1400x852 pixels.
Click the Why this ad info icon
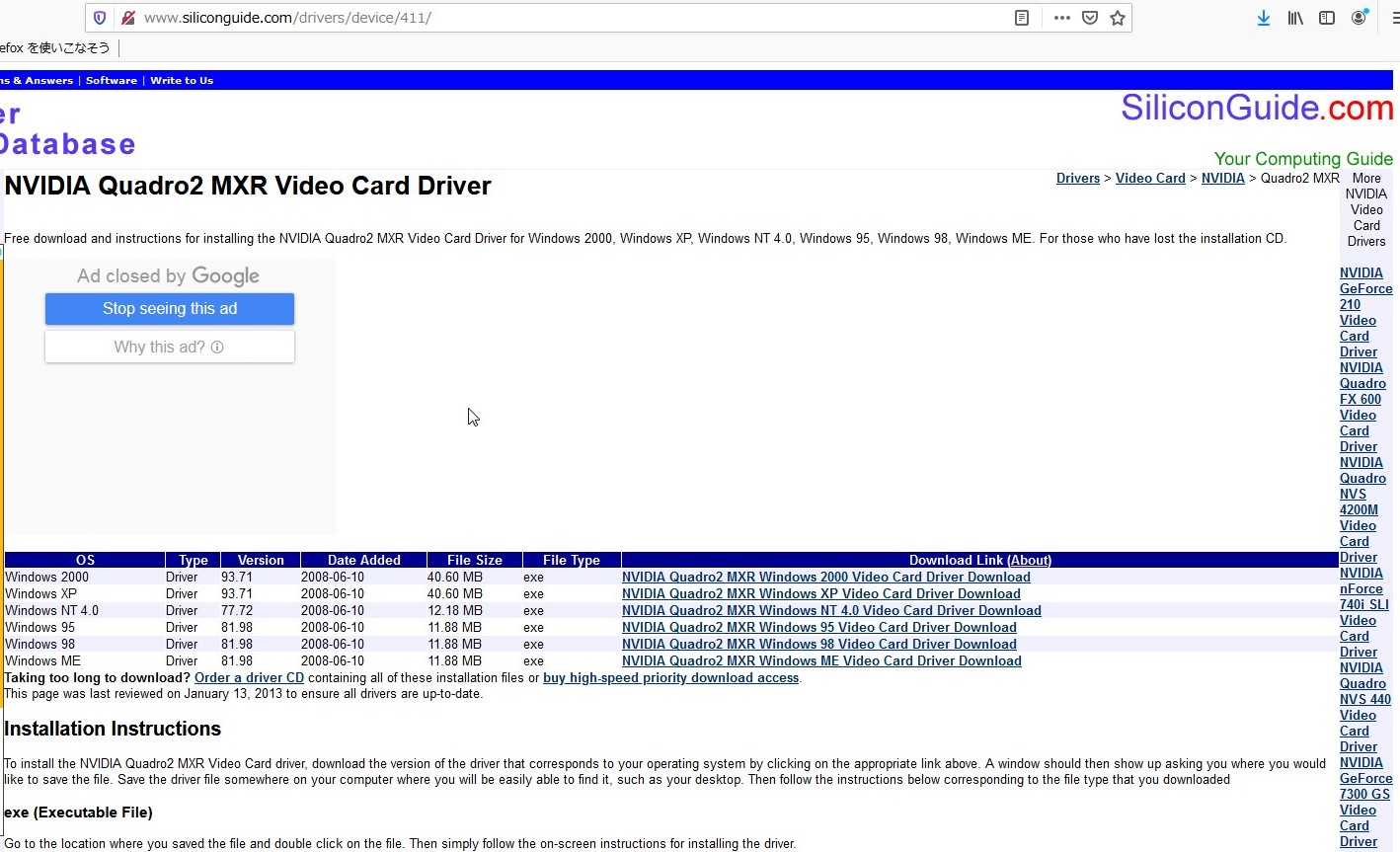coord(217,348)
